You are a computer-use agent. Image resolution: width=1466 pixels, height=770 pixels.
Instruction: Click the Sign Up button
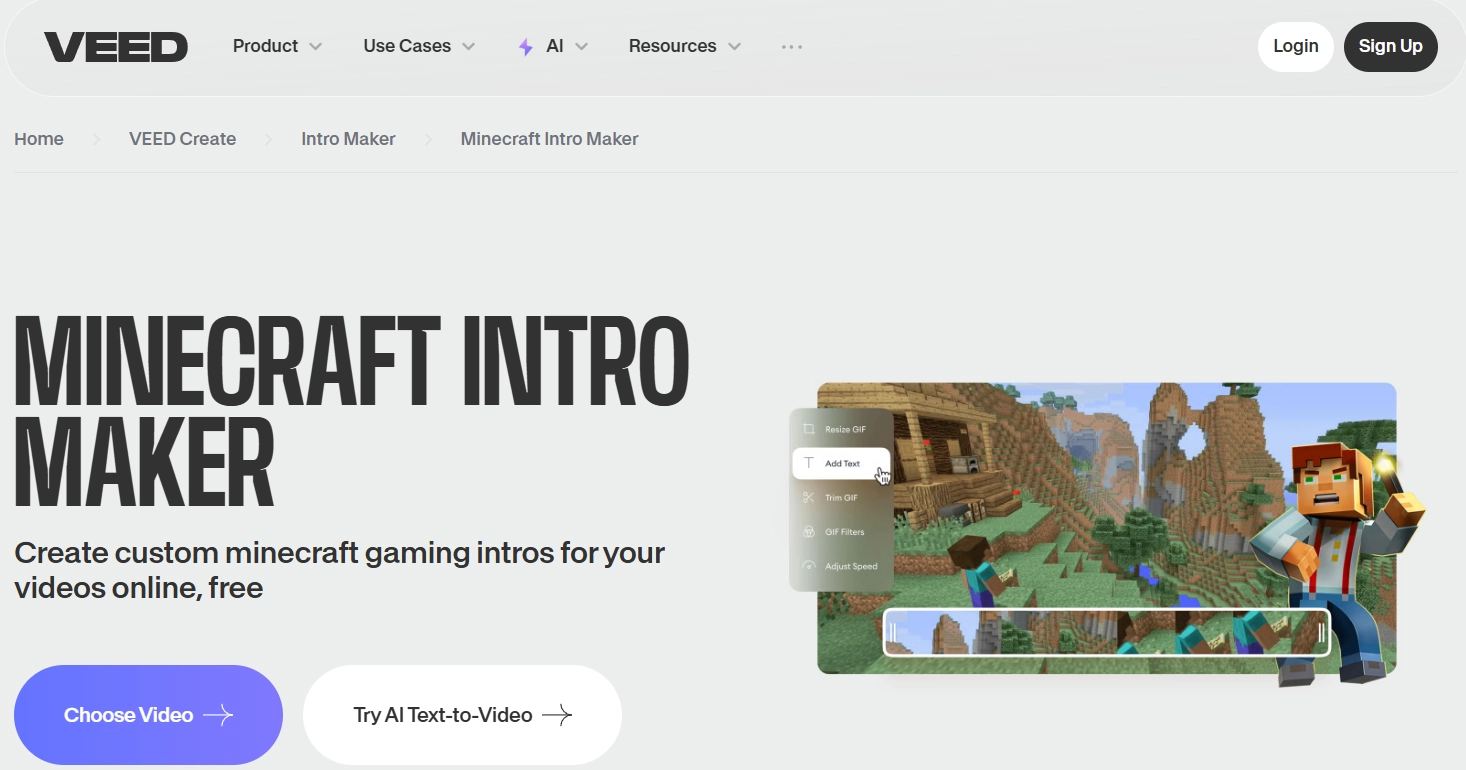[1390, 46]
